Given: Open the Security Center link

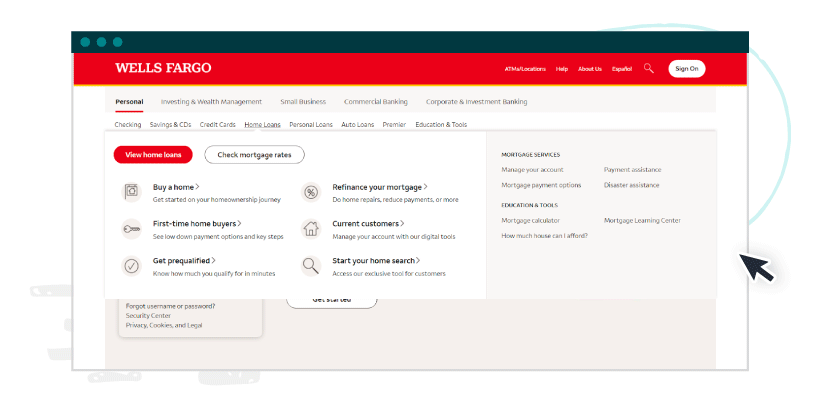Looking at the screenshot, I should click(x=148, y=316).
